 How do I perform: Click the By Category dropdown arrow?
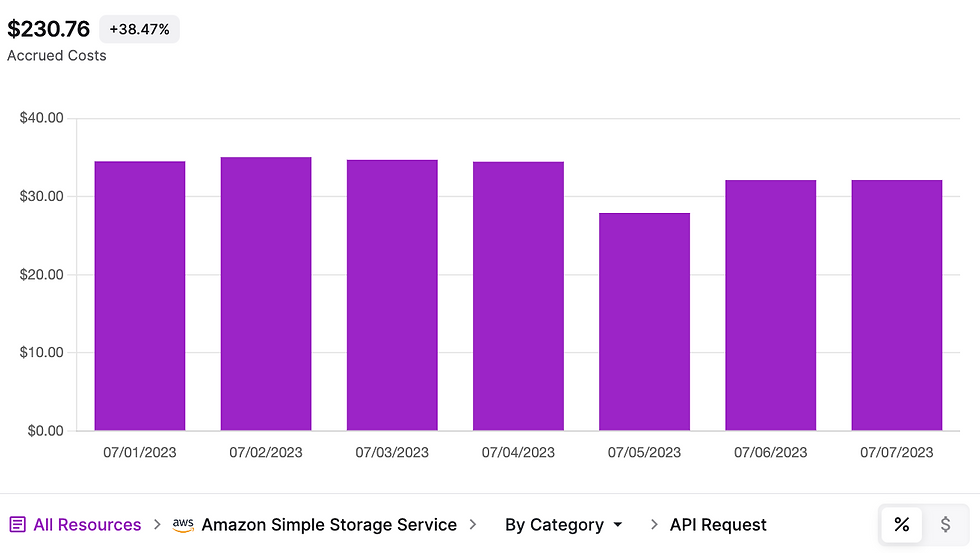(x=618, y=525)
